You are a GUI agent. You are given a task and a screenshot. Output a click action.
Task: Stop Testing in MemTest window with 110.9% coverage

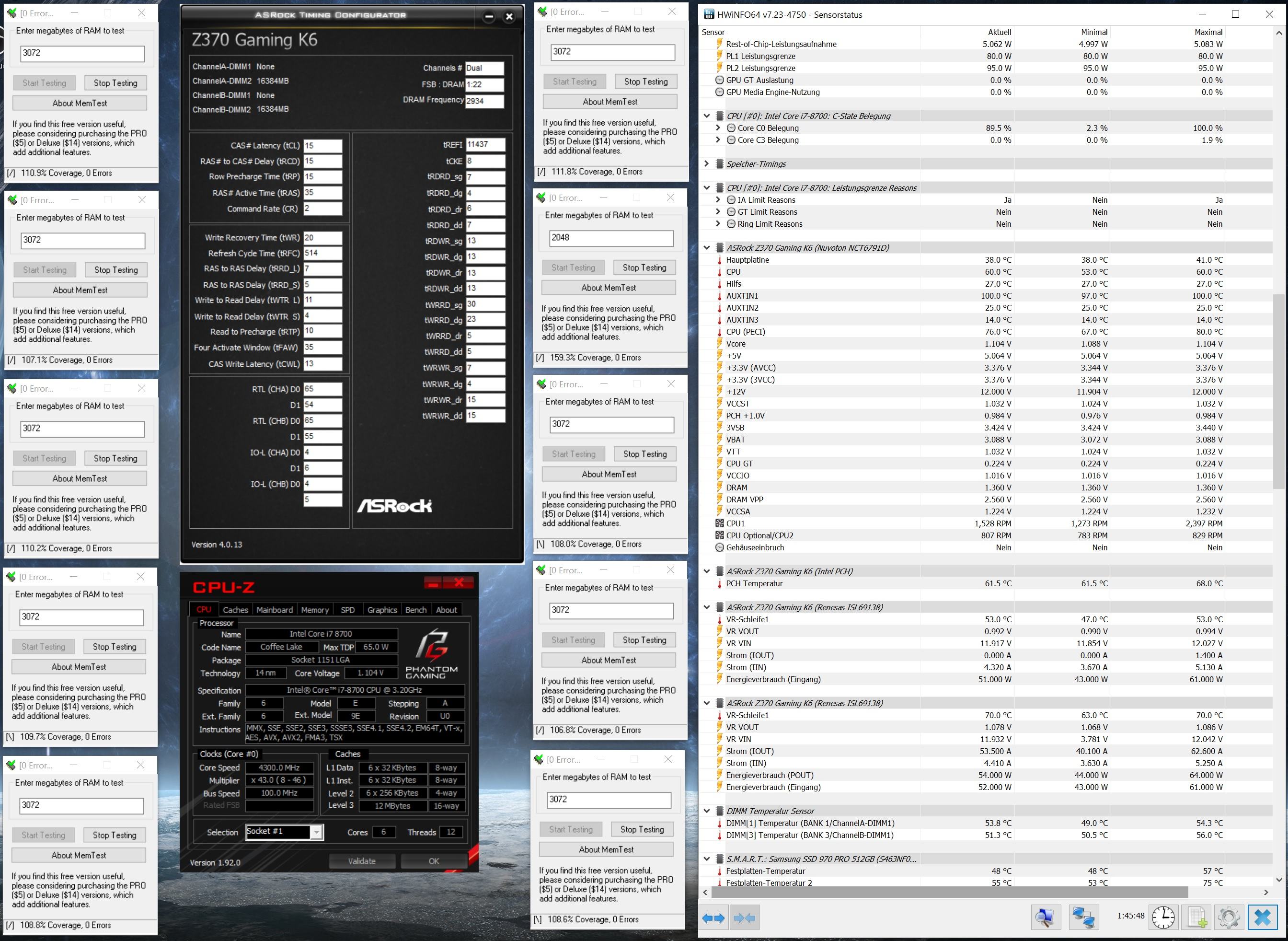tap(115, 82)
